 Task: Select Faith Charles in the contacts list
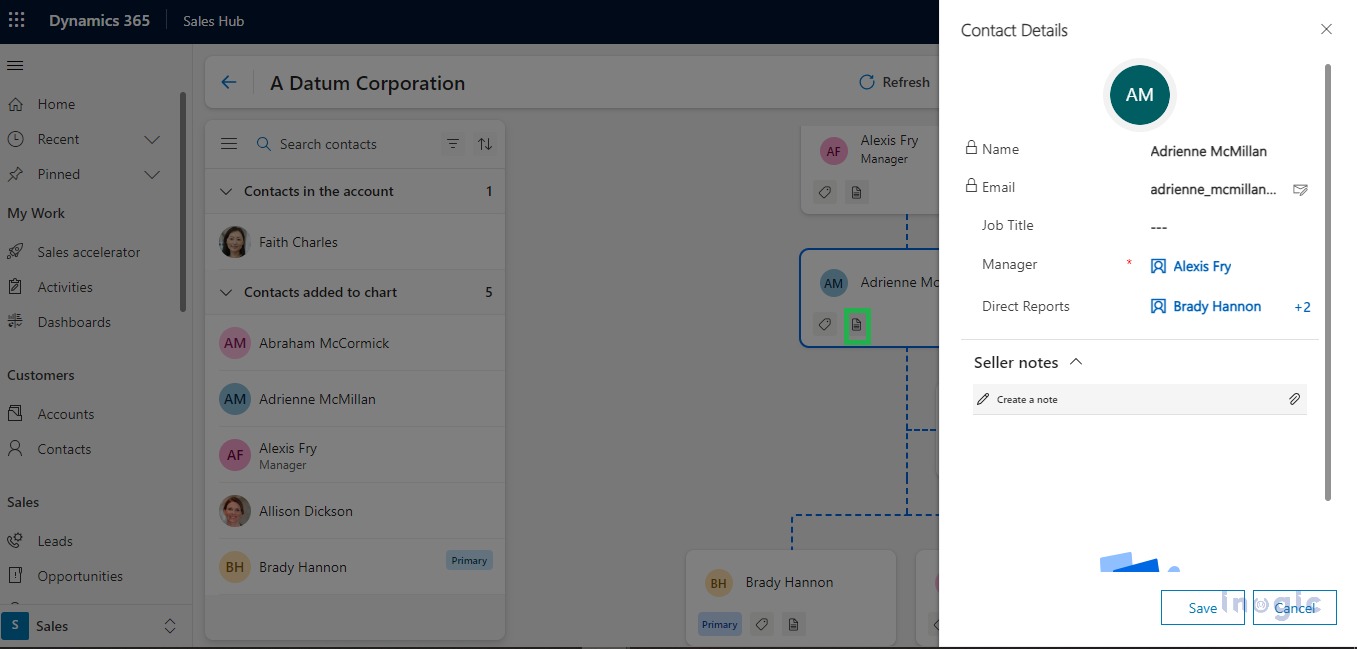pos(355,242)
